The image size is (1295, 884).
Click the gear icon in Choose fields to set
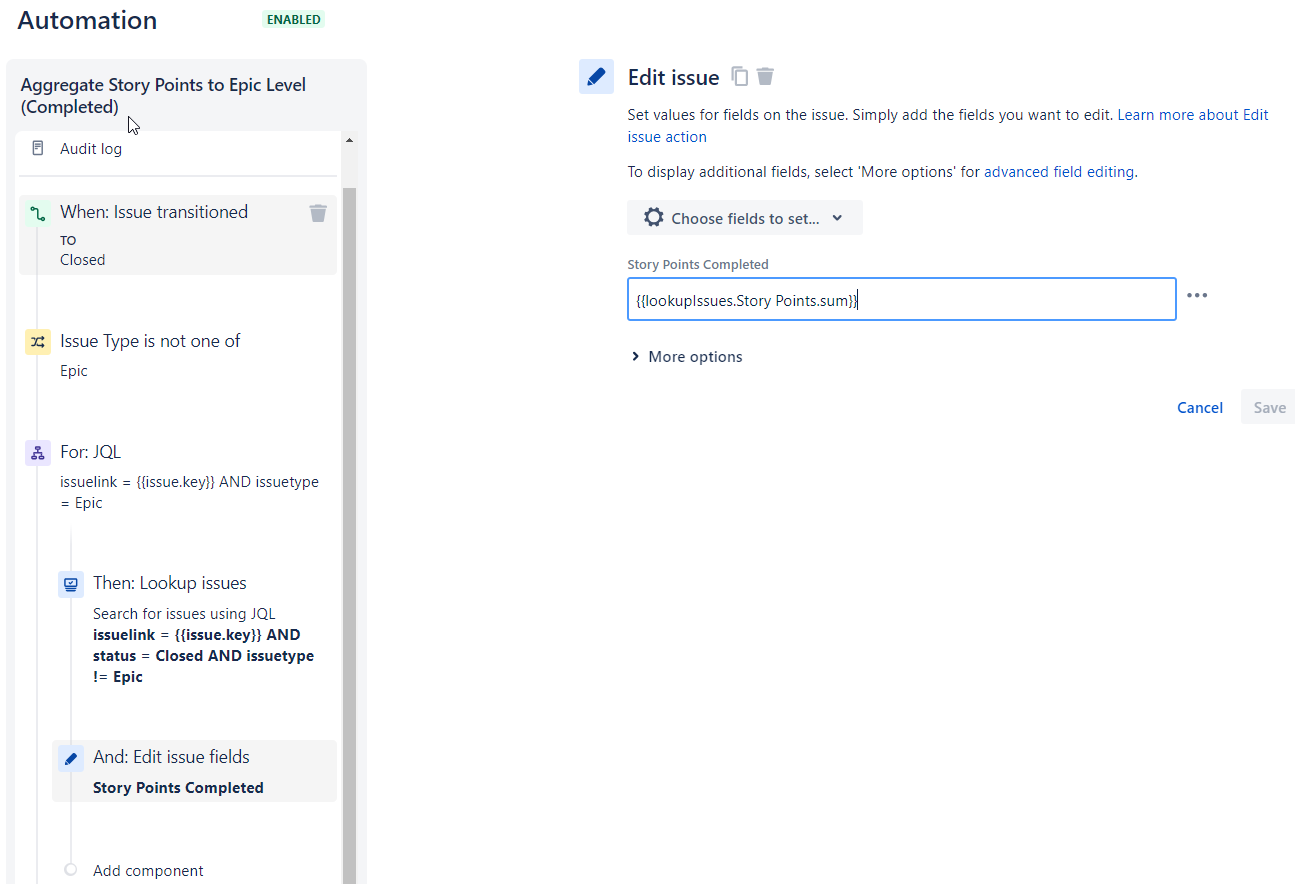[x=653, y=217]
